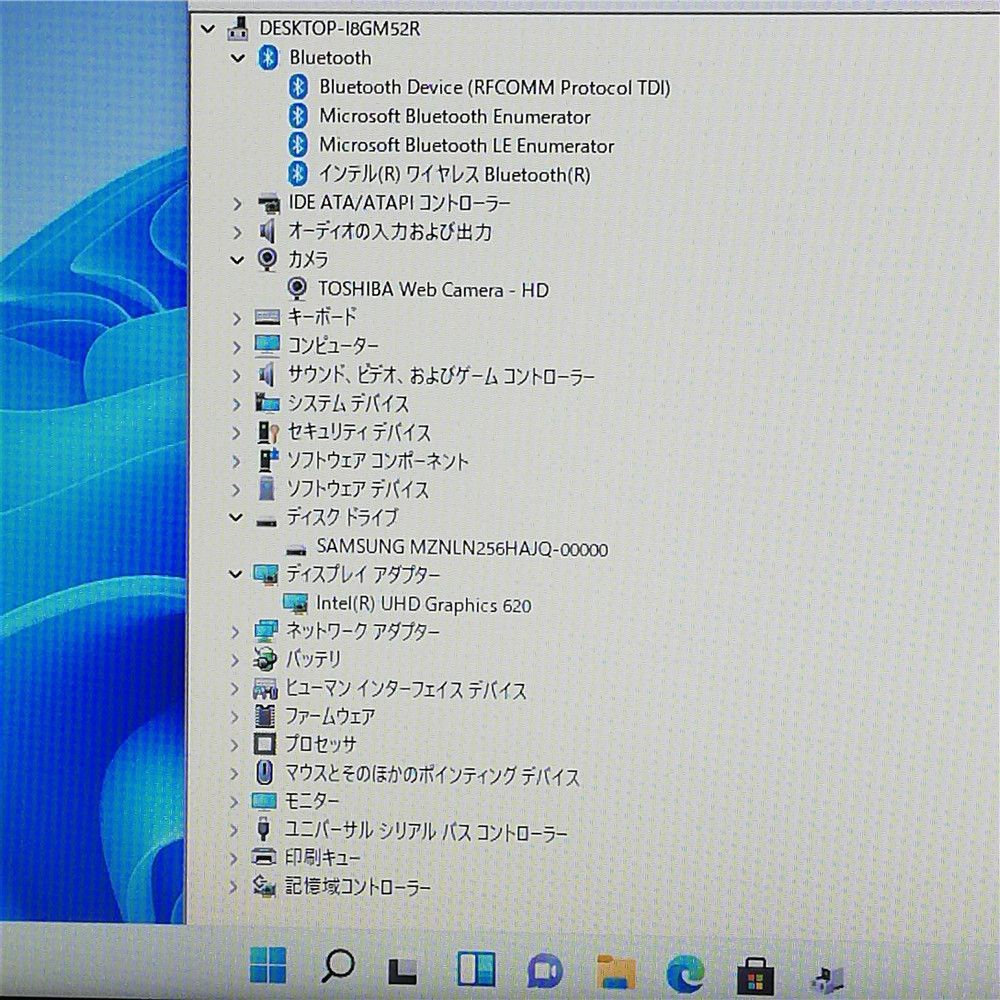Open Microsoft Store from the taskbar
Image resolution: width=1000 pixels, height=1000 pixels.
(756, 974)
